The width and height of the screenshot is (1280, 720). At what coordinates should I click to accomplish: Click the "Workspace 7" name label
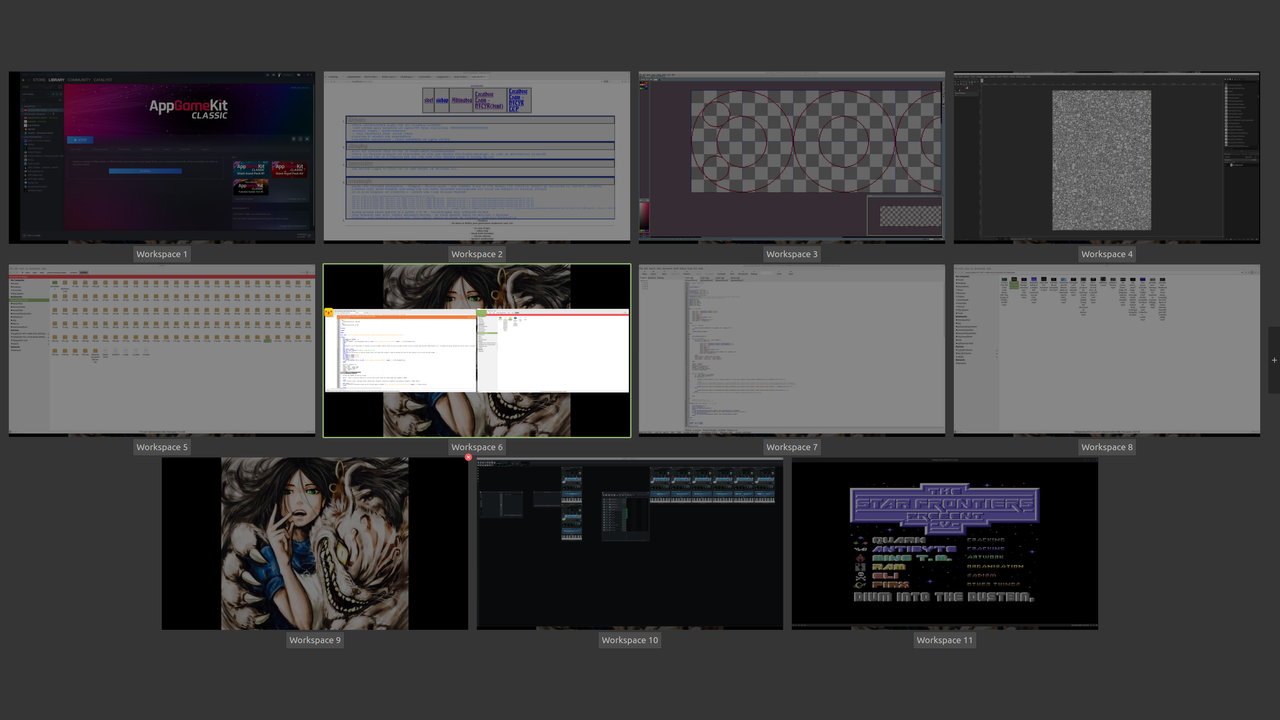coord(792,447)
